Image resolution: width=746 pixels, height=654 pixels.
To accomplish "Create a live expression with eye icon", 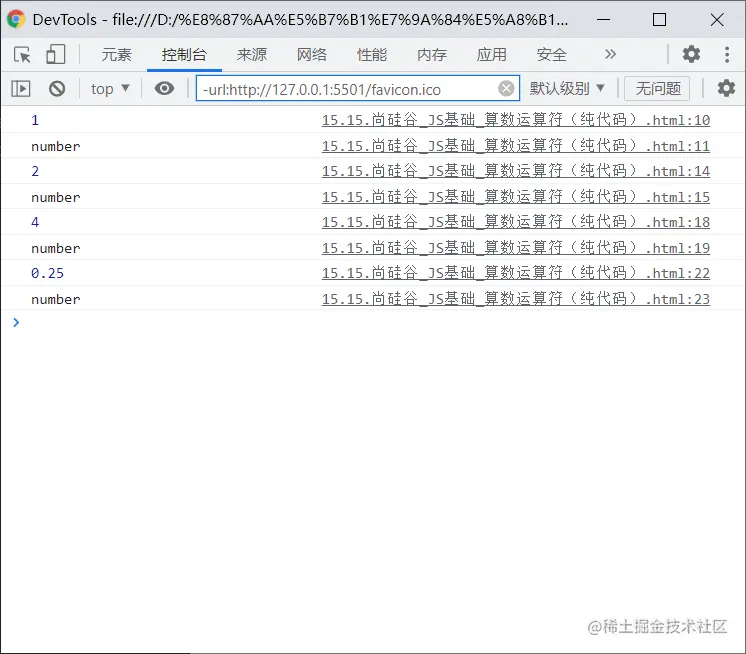I will pos(164,88).
